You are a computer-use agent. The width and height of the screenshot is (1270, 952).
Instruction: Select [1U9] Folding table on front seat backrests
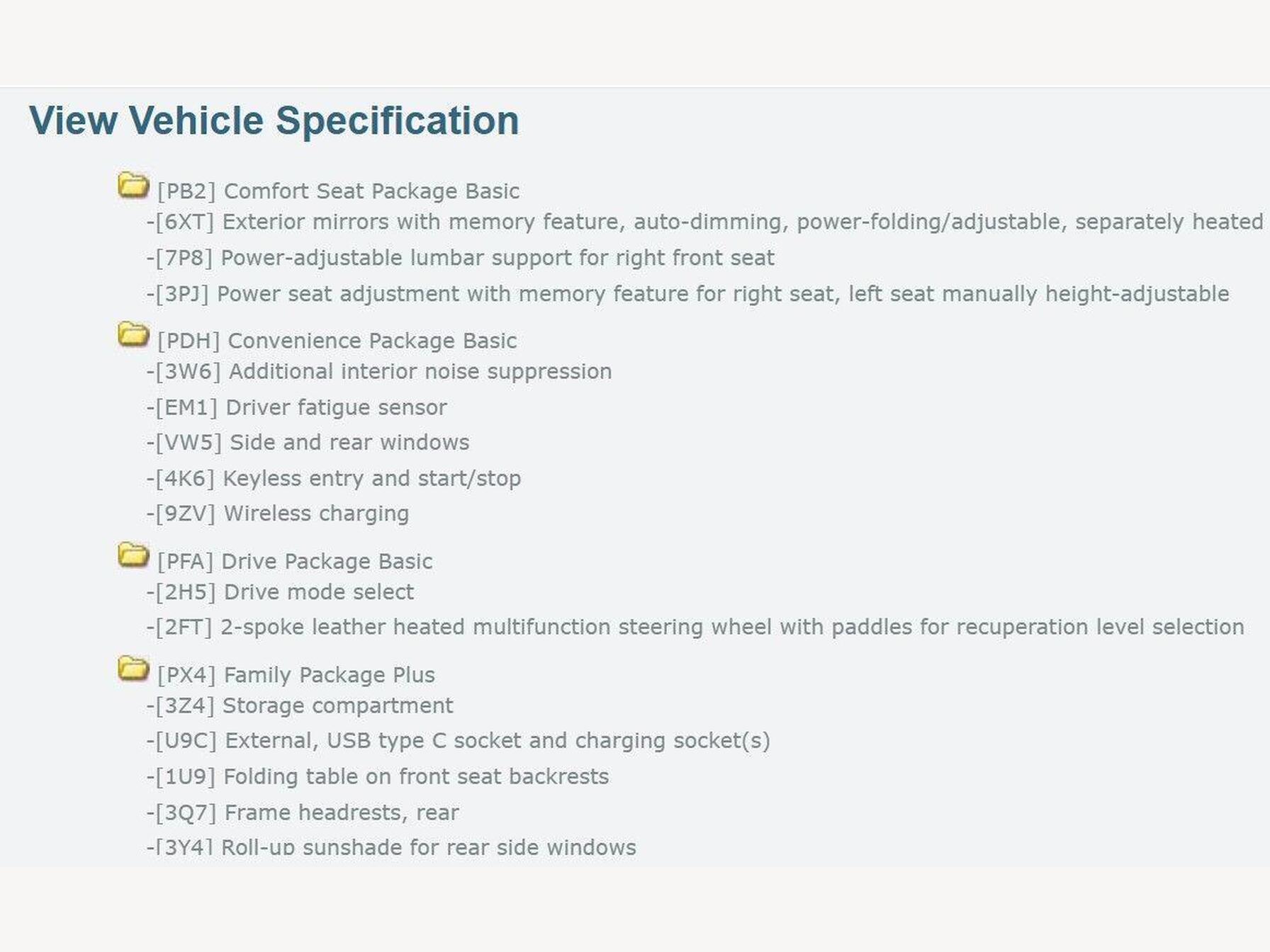pos(378,777)
